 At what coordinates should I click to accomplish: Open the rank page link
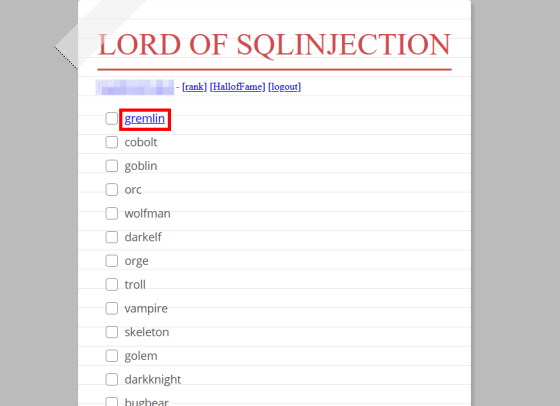click(194, 87)
